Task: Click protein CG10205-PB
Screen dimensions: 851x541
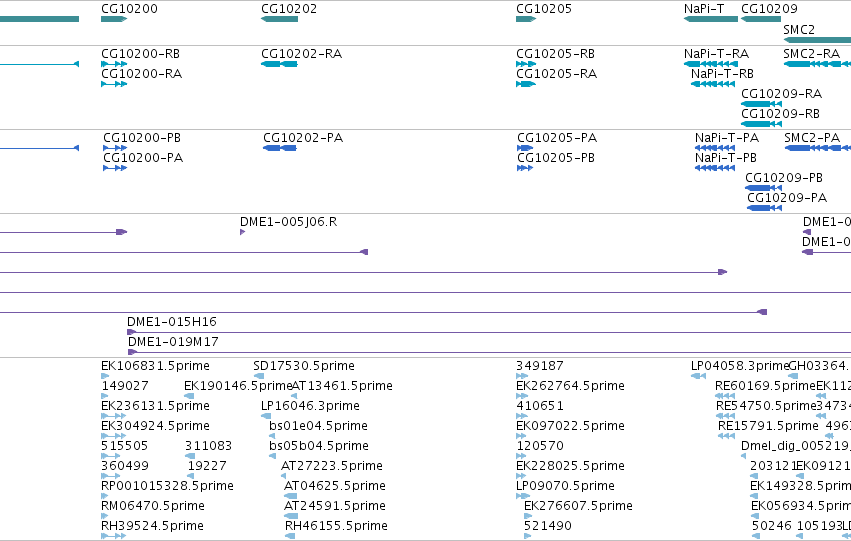Action: 525,168
